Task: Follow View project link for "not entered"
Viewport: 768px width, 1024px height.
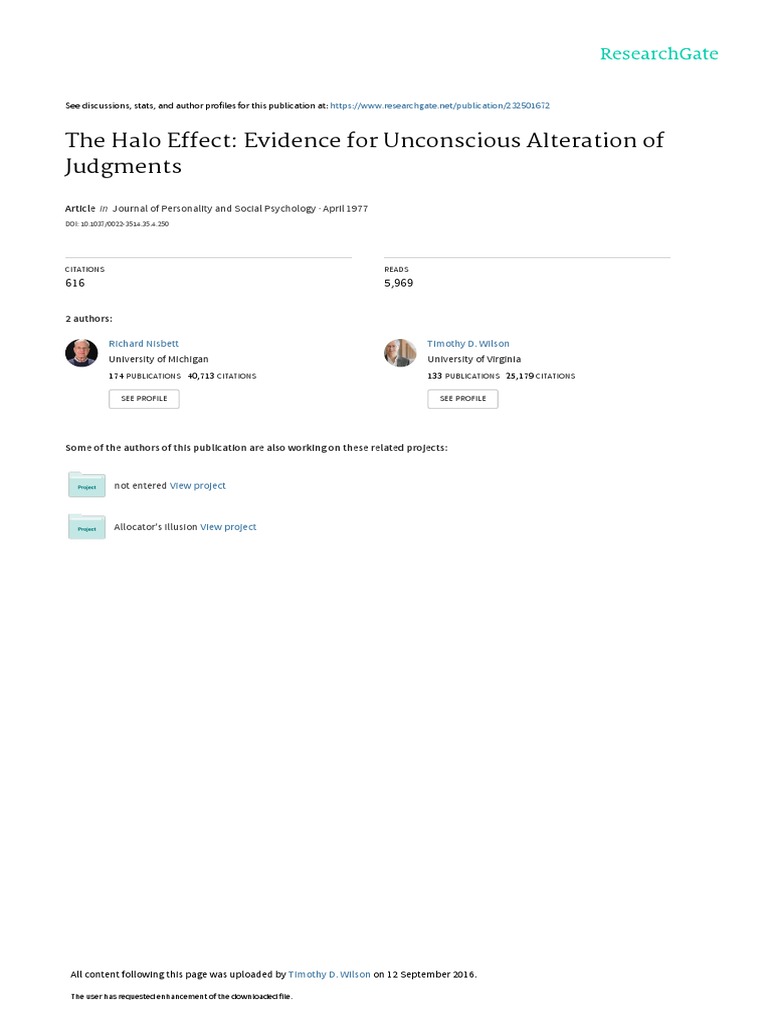Action: [x=198, y=485]
